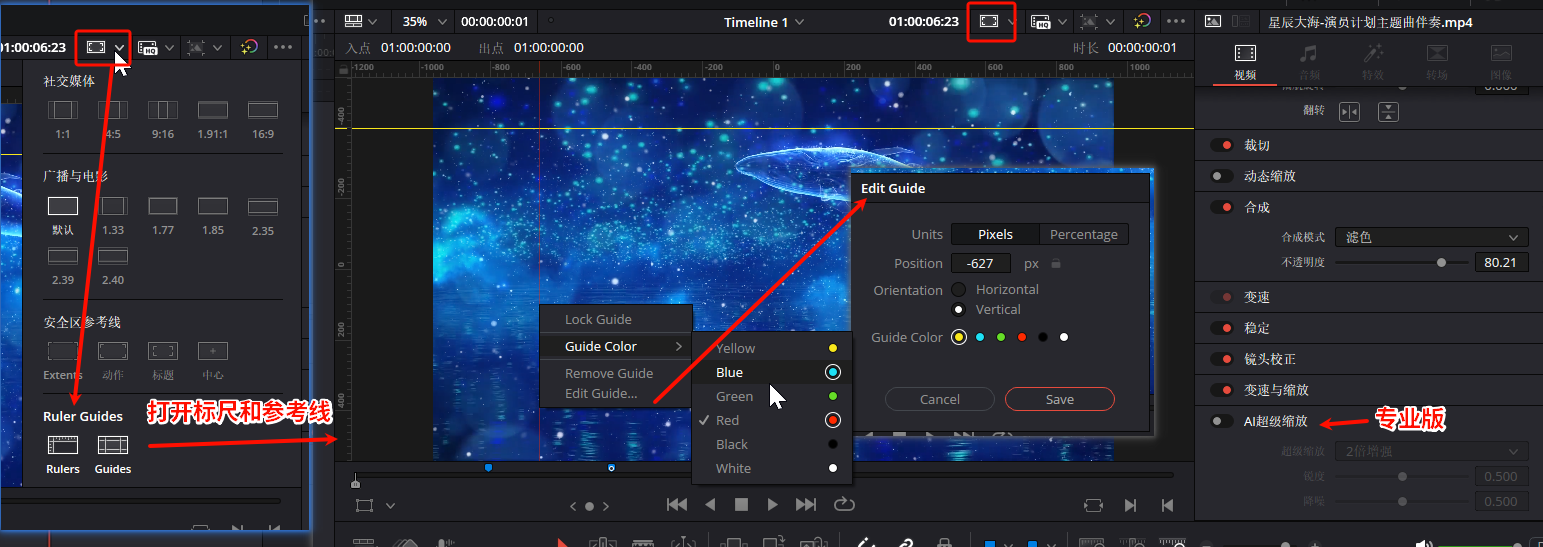The image size is (1543, 547).
Task: Turn on Guides in Ruler Guides
Action: (x=113, y=445)
